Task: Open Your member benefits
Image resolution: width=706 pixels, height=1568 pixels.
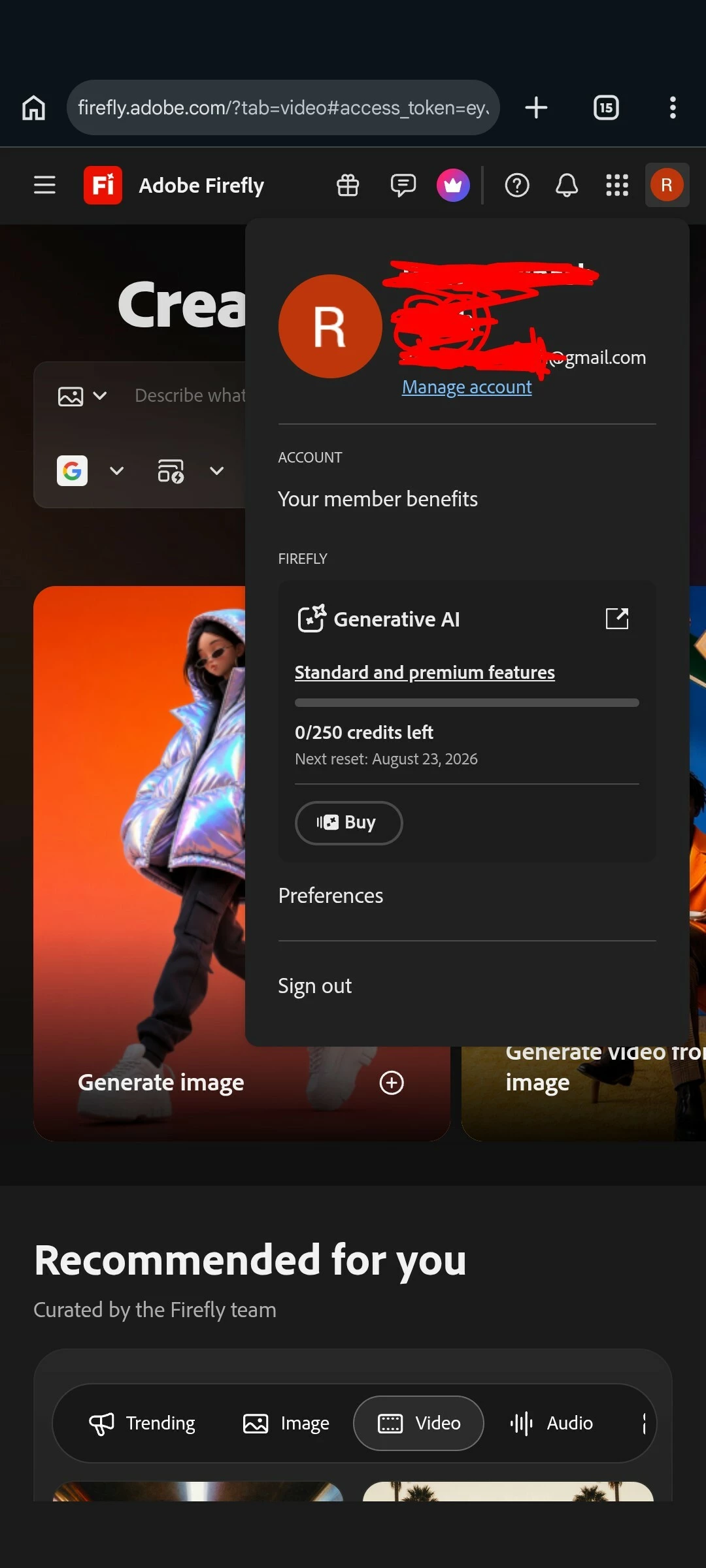Action: [378, 499]
